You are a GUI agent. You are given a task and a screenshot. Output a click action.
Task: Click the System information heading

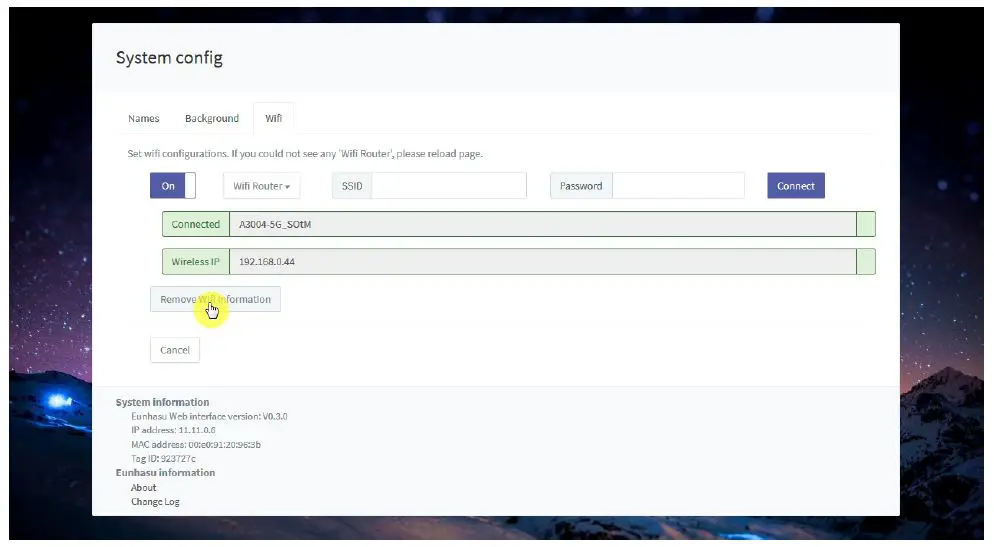[162, 402]
